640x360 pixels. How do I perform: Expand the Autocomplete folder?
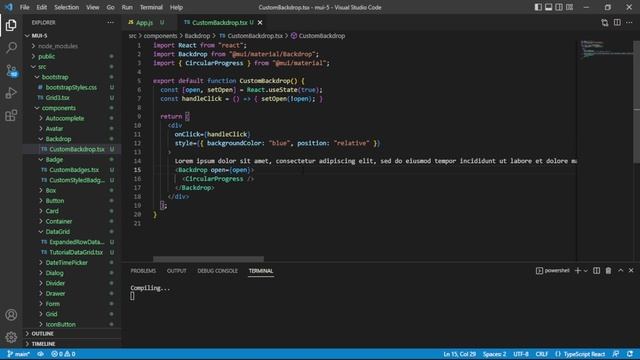(72, 118)
